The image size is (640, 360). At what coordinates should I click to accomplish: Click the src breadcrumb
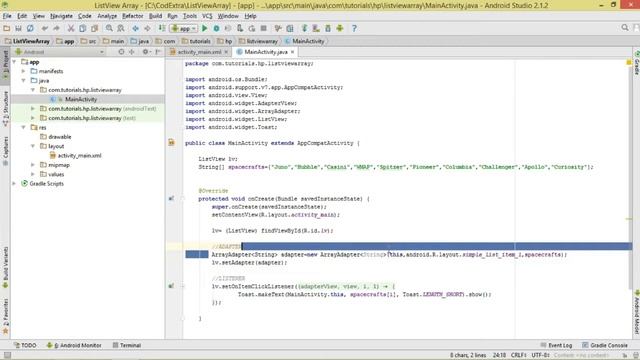click(x=89, y=41)
